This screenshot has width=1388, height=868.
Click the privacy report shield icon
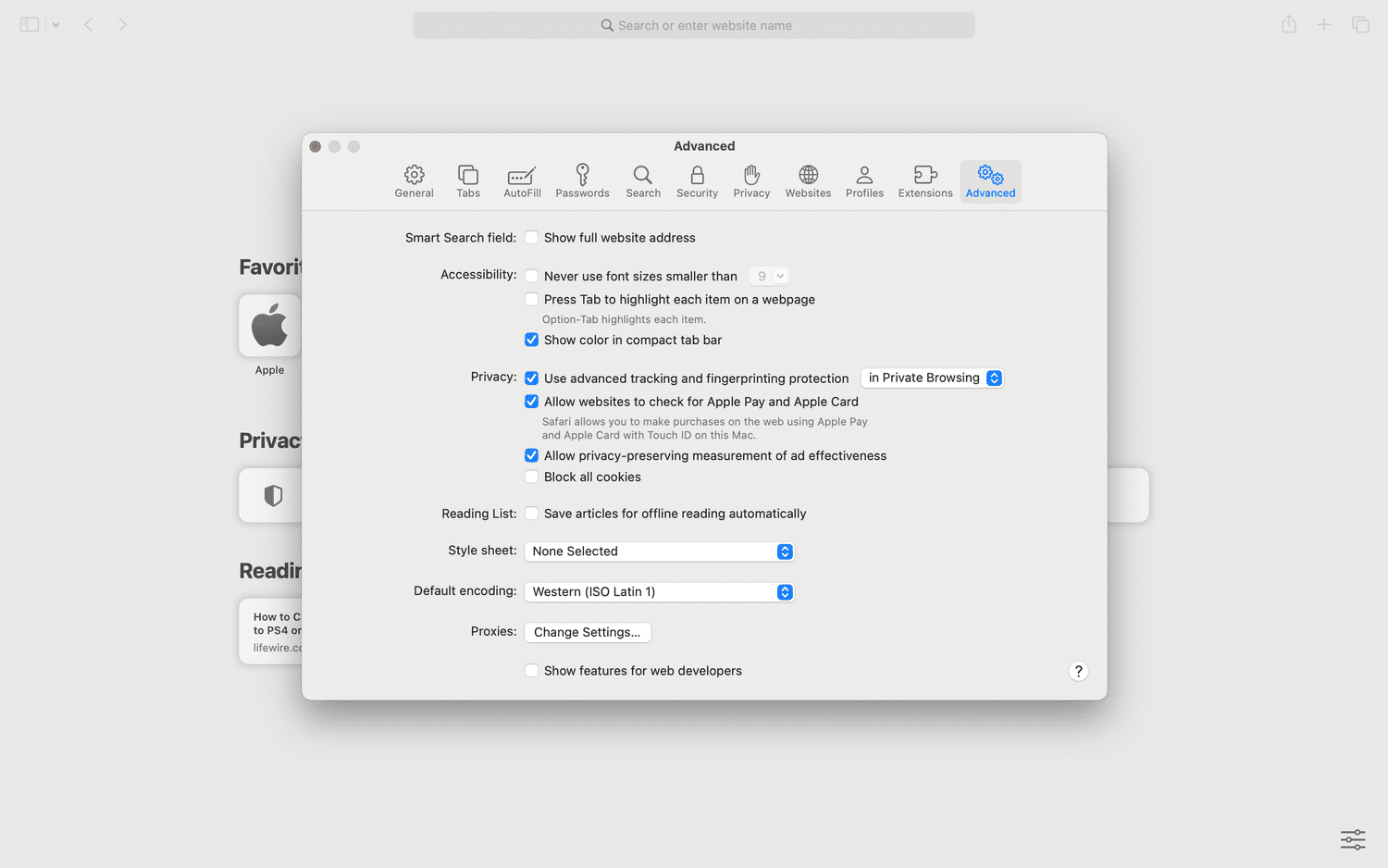273,496
